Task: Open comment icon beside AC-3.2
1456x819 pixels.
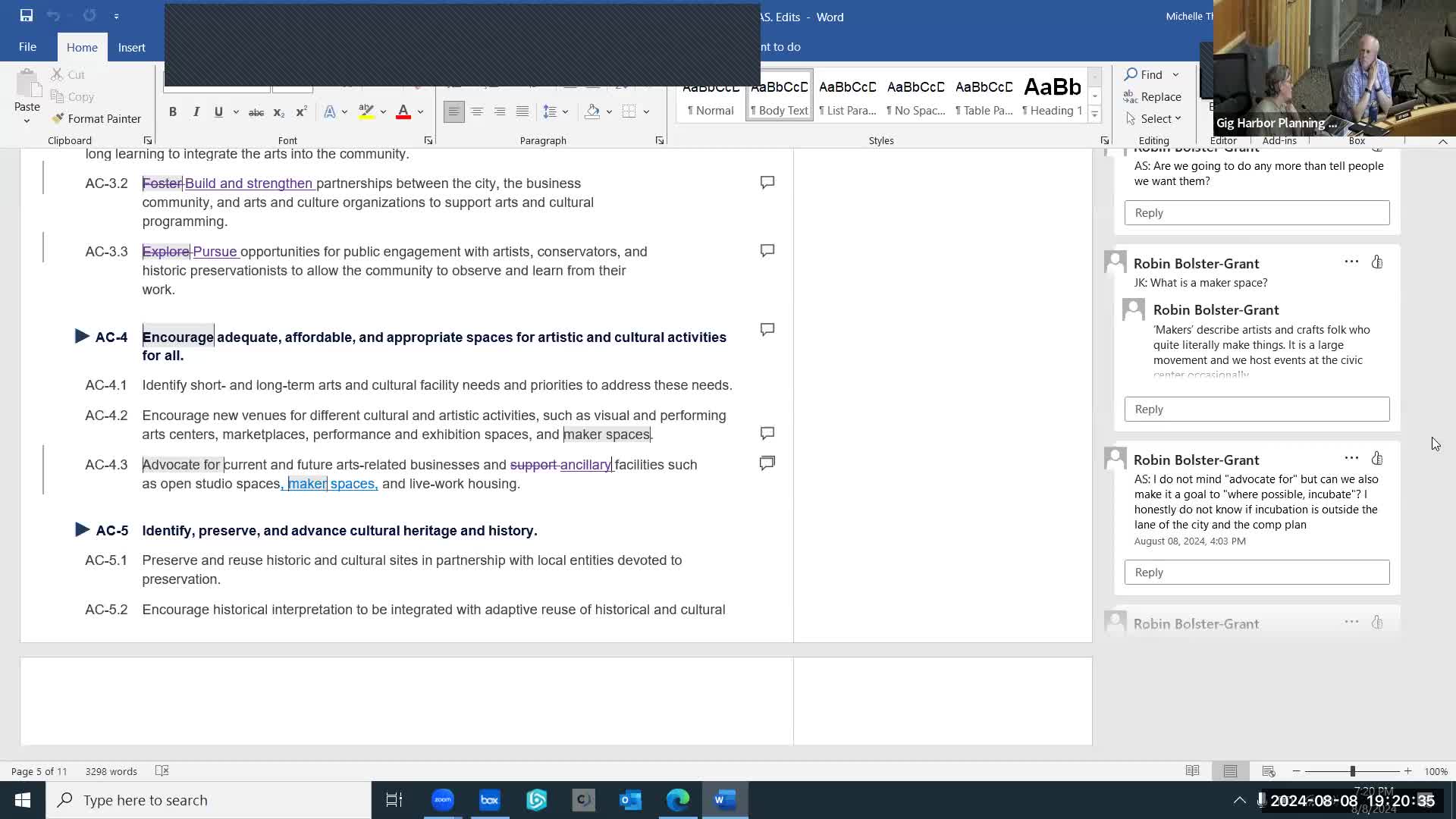Action: point(767,183)
